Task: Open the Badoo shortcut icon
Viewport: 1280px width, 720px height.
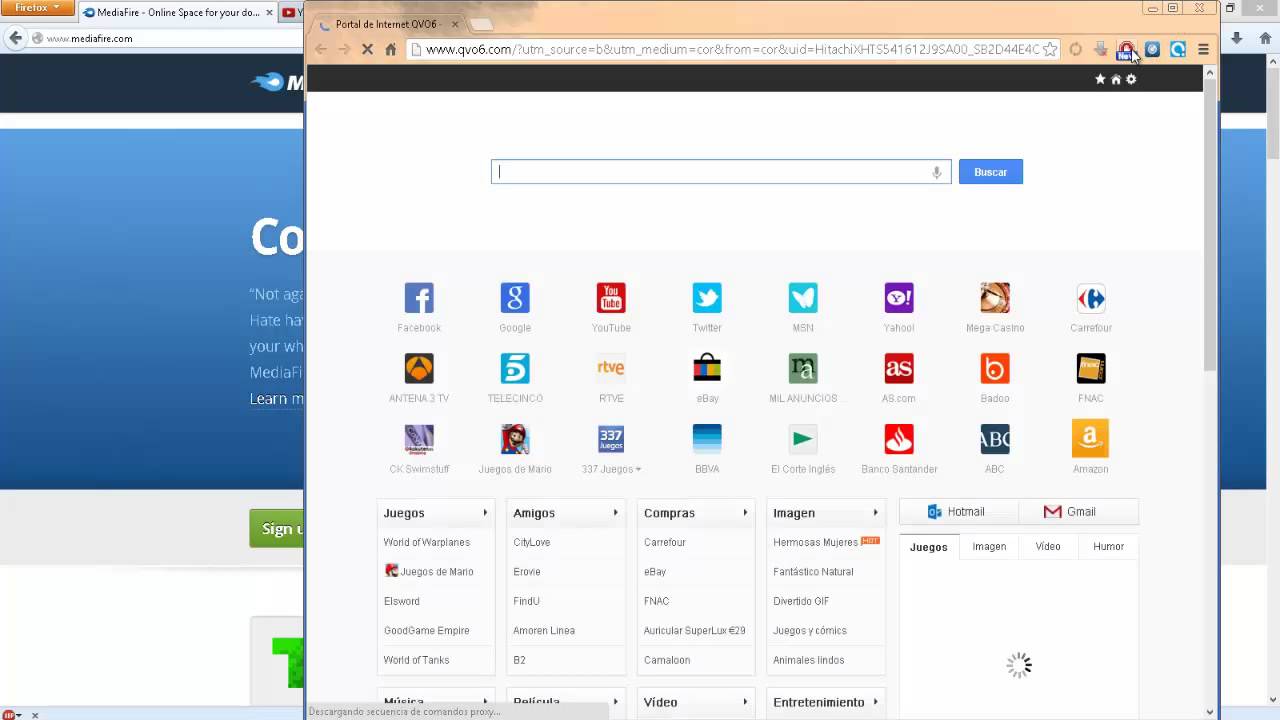Action: pos(995,368)
